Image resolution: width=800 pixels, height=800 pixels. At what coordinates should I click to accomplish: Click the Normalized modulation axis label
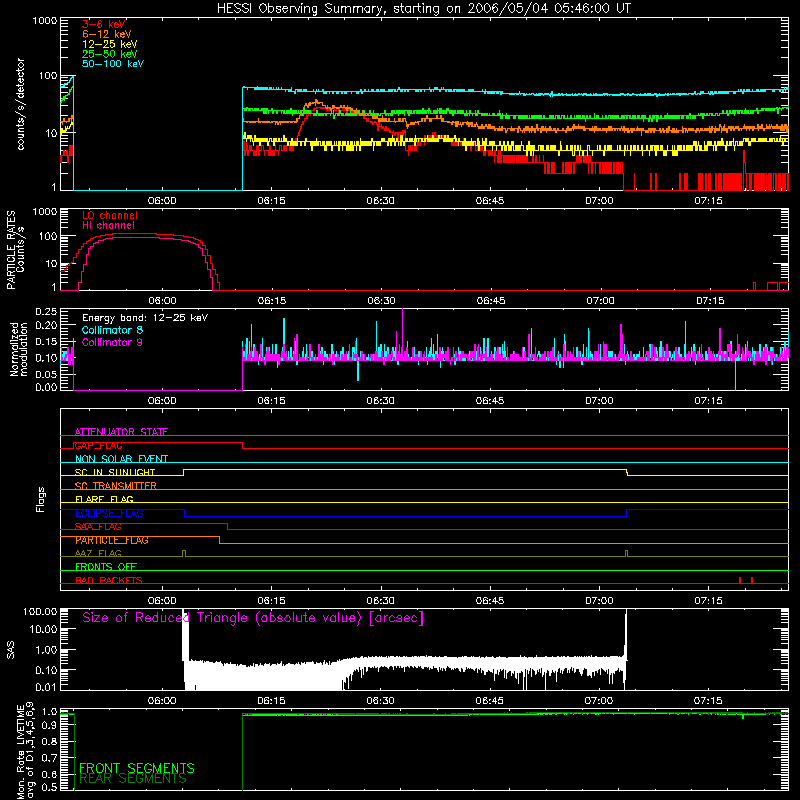(19, 349)
